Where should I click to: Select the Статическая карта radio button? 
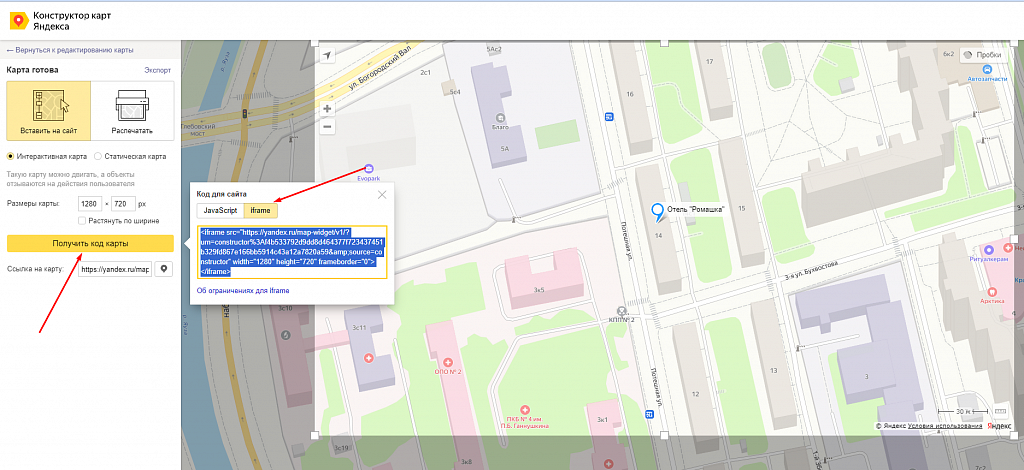98,157
